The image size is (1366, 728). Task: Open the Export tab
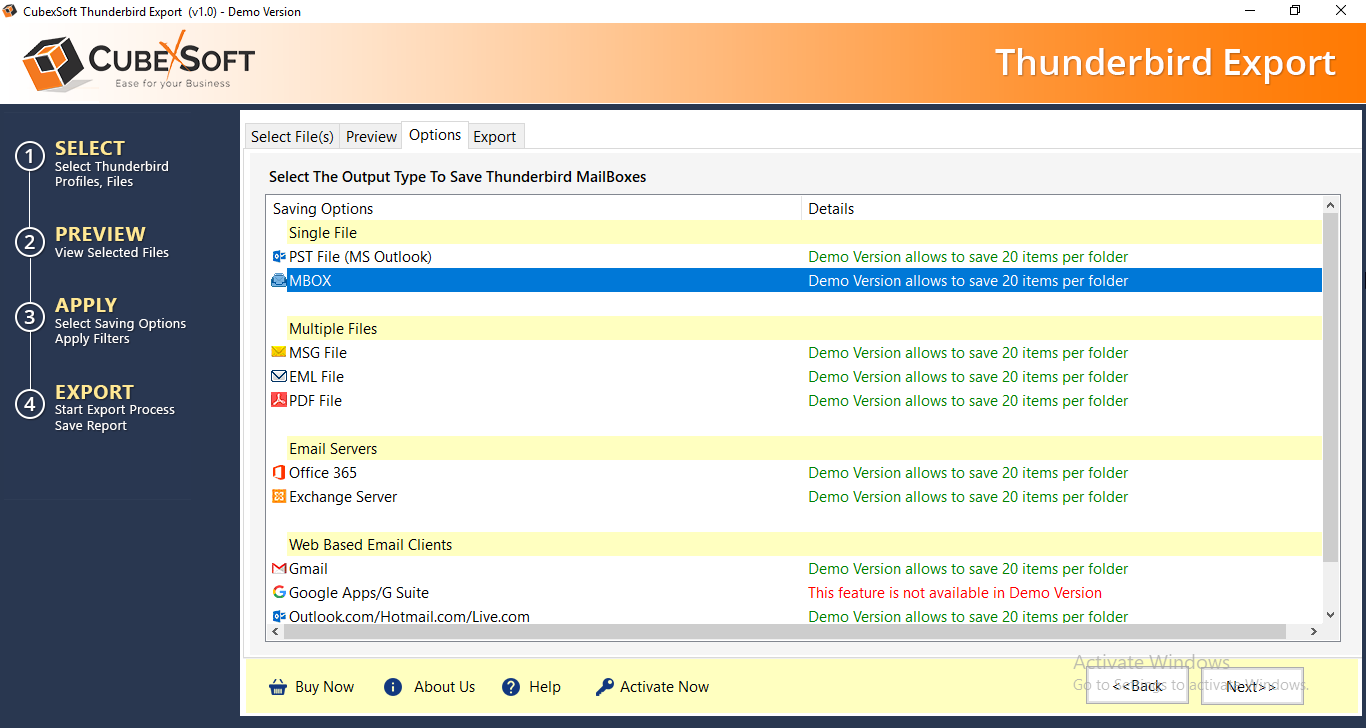click(x=495, y=137)
